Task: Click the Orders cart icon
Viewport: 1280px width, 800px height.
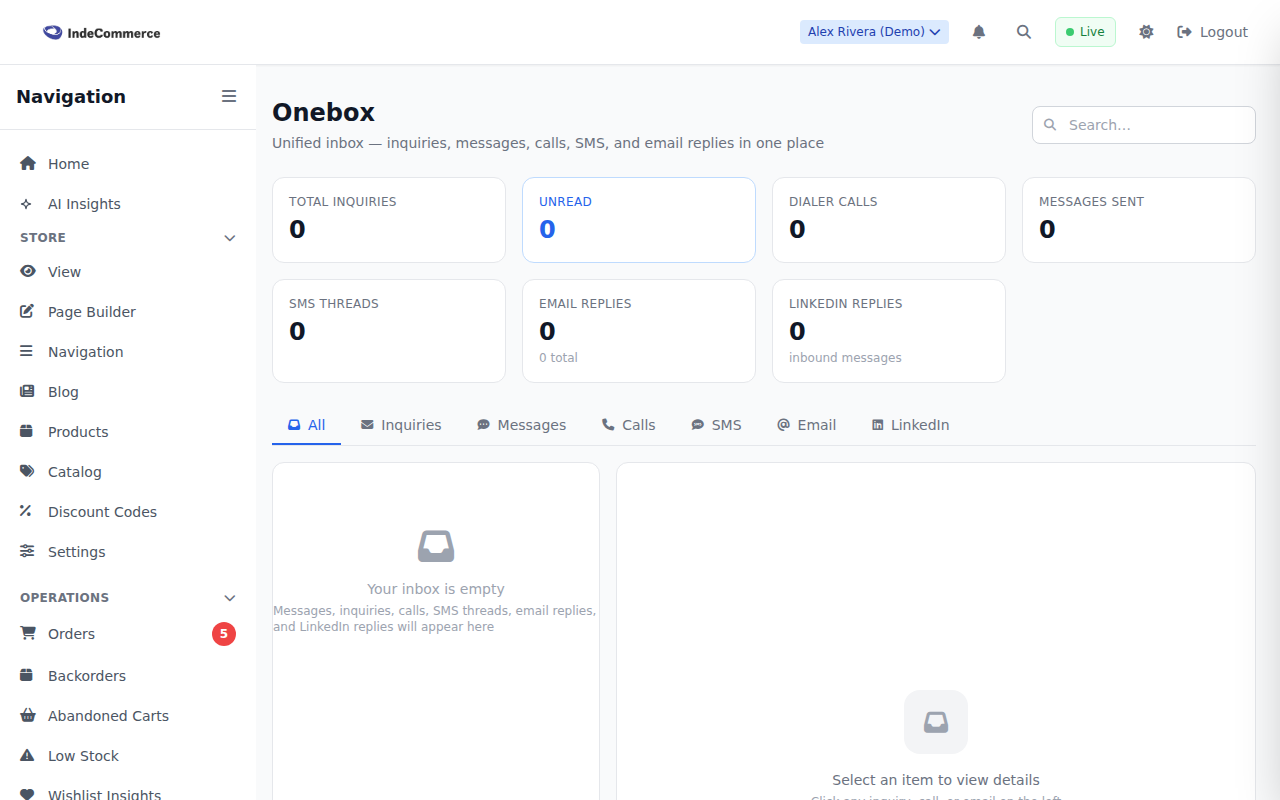Action: click(x=27, y=633)
